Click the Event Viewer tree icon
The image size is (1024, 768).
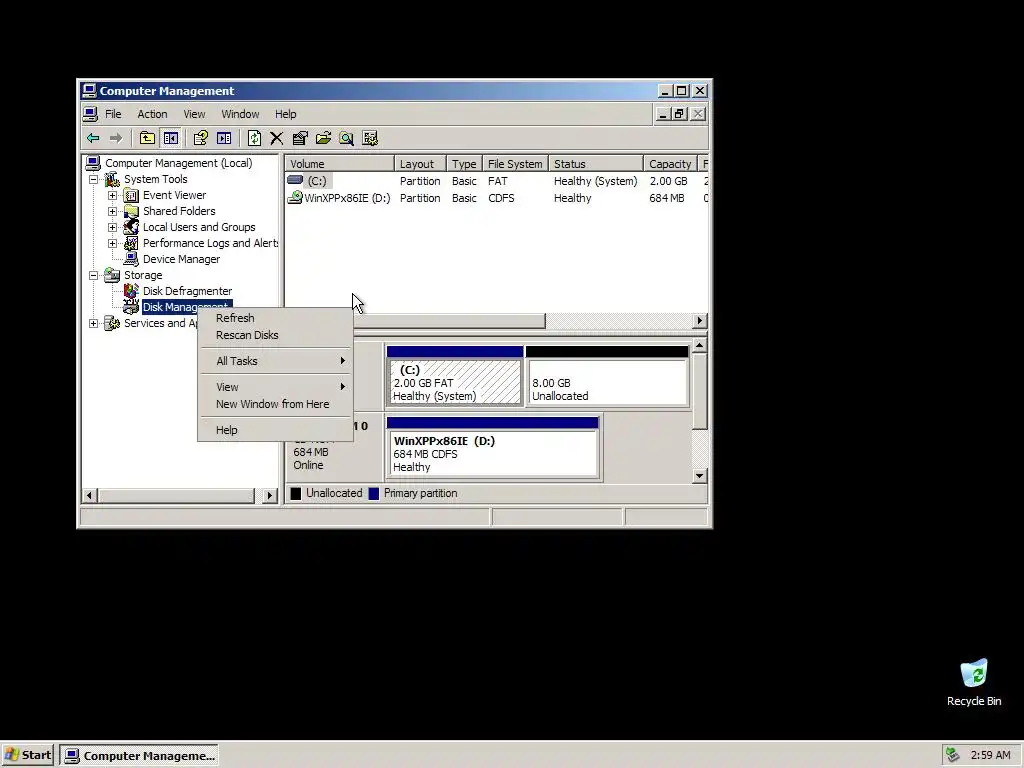[131, 195]
